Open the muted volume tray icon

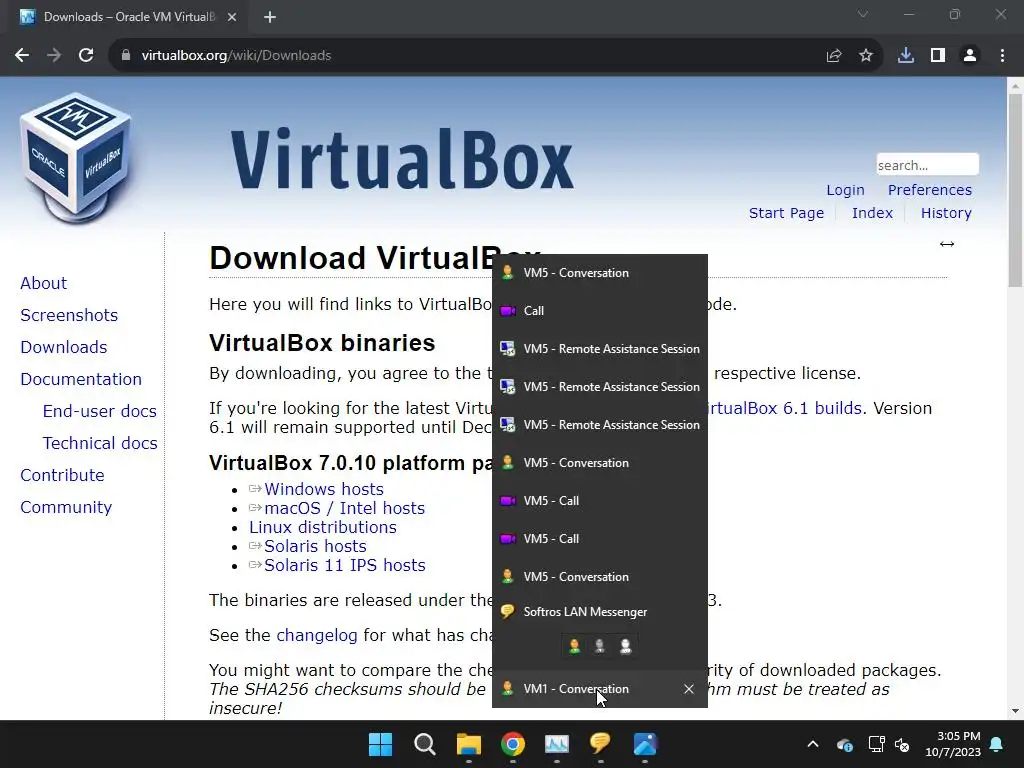[x=903, y=744]
